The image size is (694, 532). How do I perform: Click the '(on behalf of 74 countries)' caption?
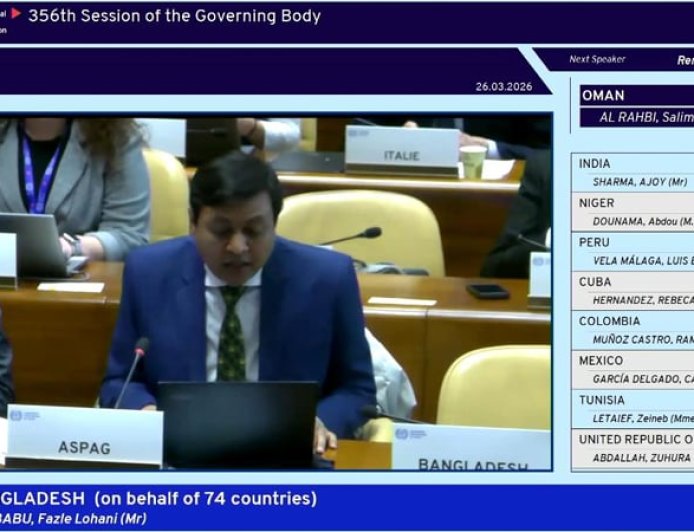pos(205,499)
